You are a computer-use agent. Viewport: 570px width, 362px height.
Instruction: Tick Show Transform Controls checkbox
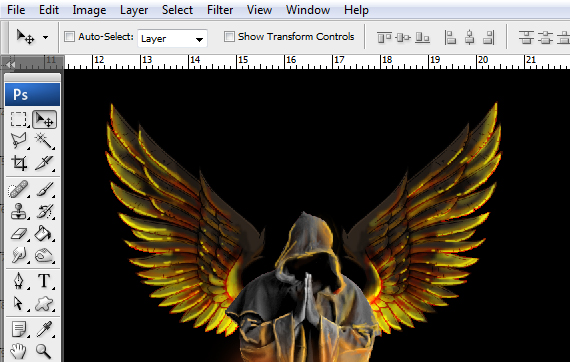point(229,36)
